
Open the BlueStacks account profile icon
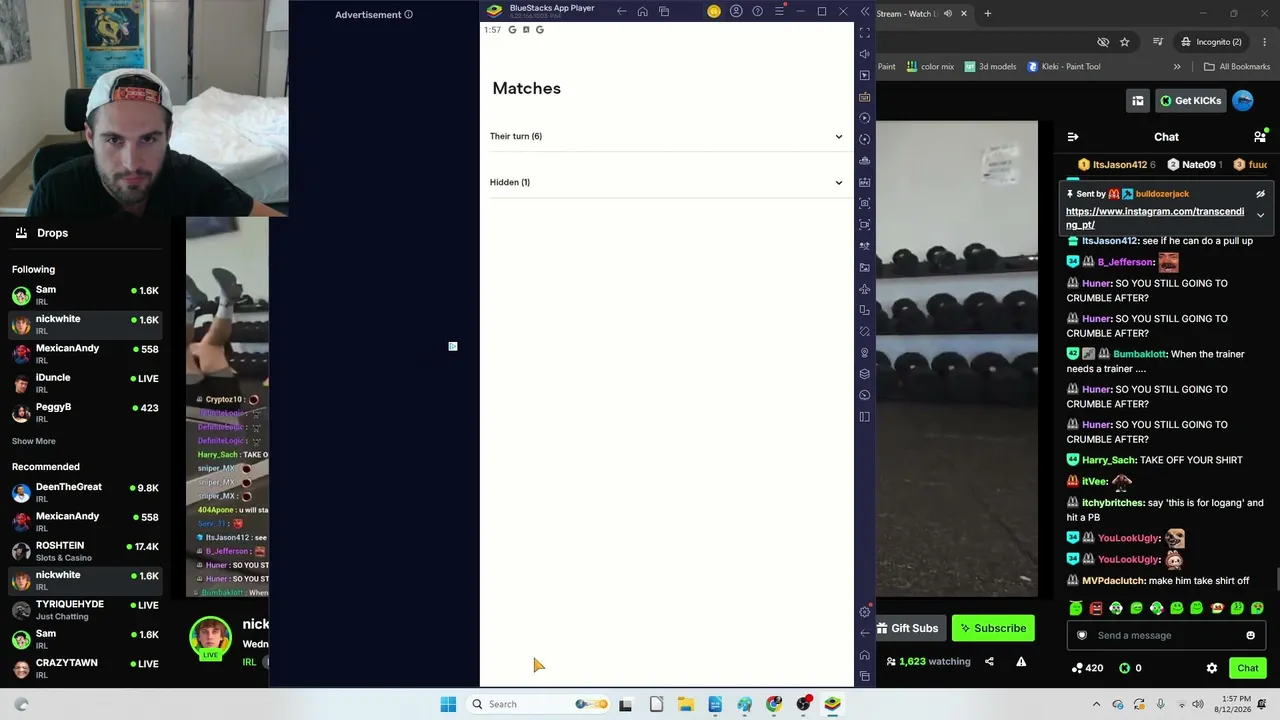(736, 12)
